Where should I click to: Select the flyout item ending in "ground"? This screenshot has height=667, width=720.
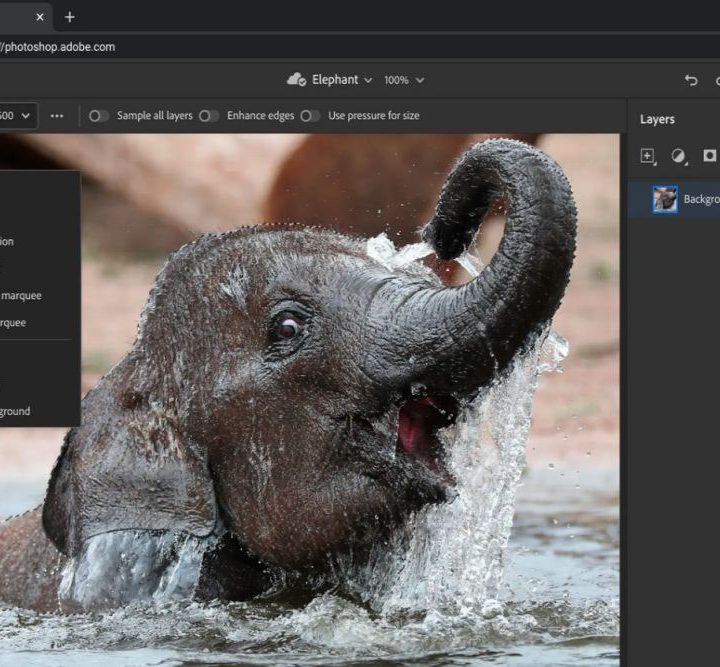15,411
